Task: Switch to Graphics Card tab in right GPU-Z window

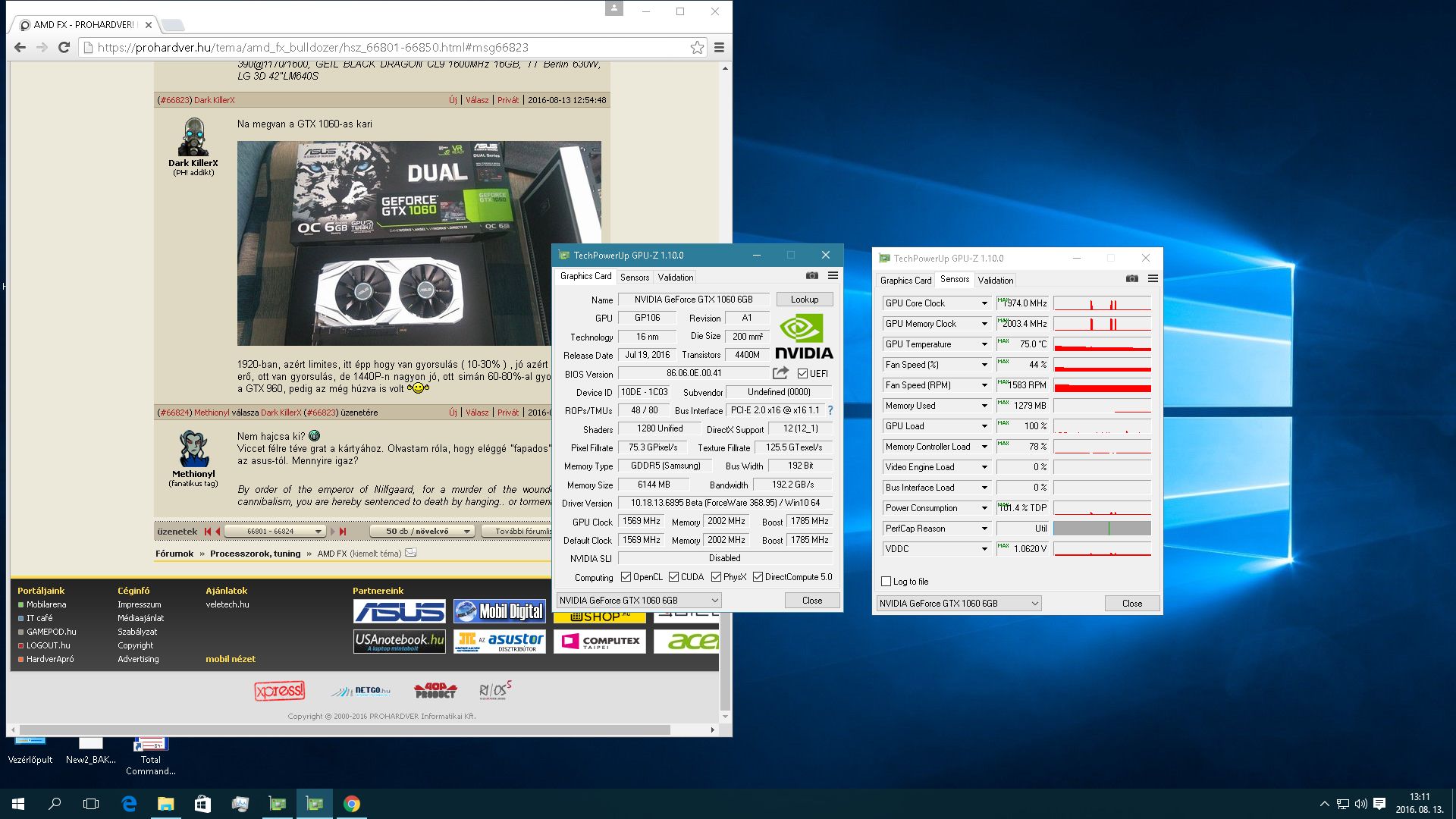Action: (x=905, y=281)
